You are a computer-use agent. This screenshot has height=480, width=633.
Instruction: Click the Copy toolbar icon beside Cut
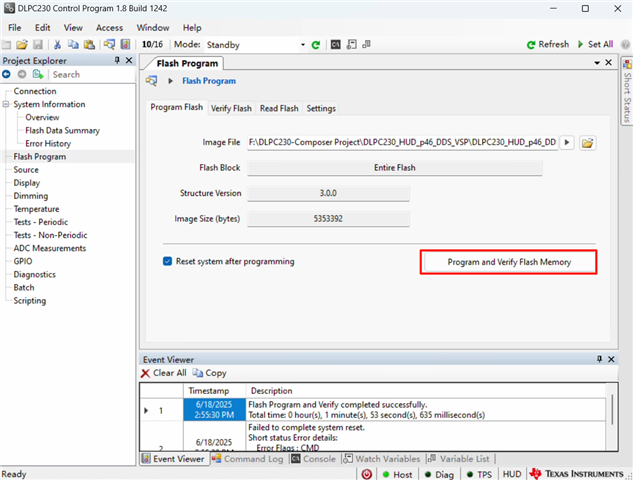point(73,44)
